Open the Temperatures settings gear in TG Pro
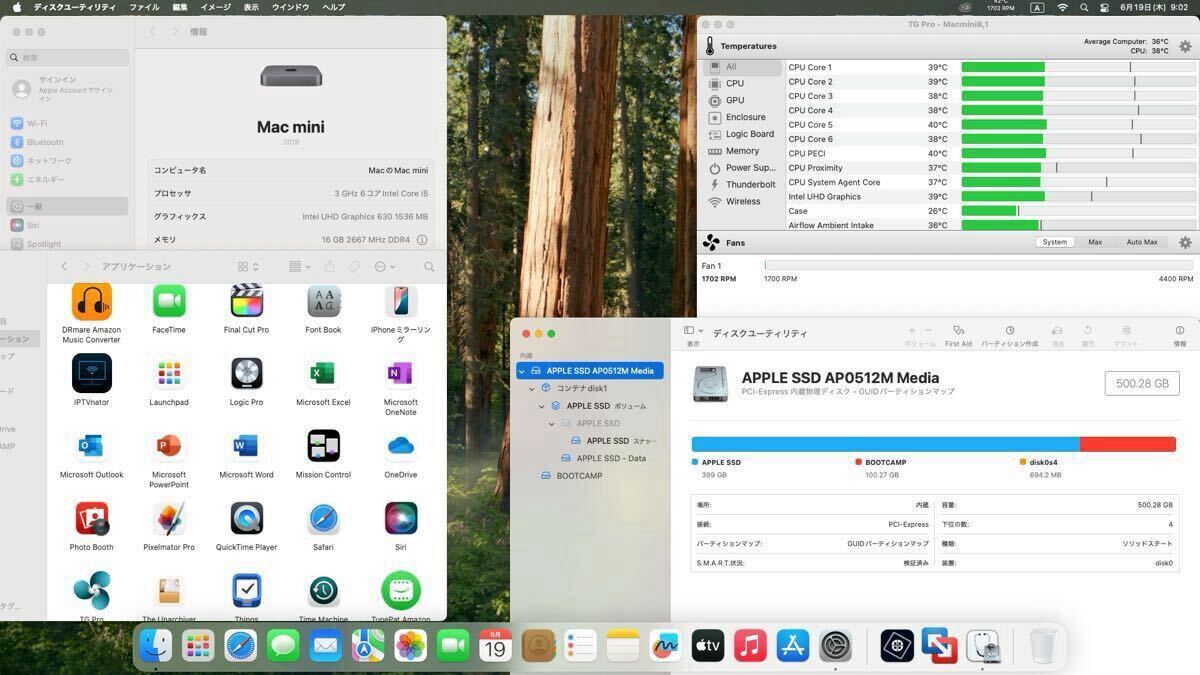This screenshot has height=675, width=1200. 1185,46
